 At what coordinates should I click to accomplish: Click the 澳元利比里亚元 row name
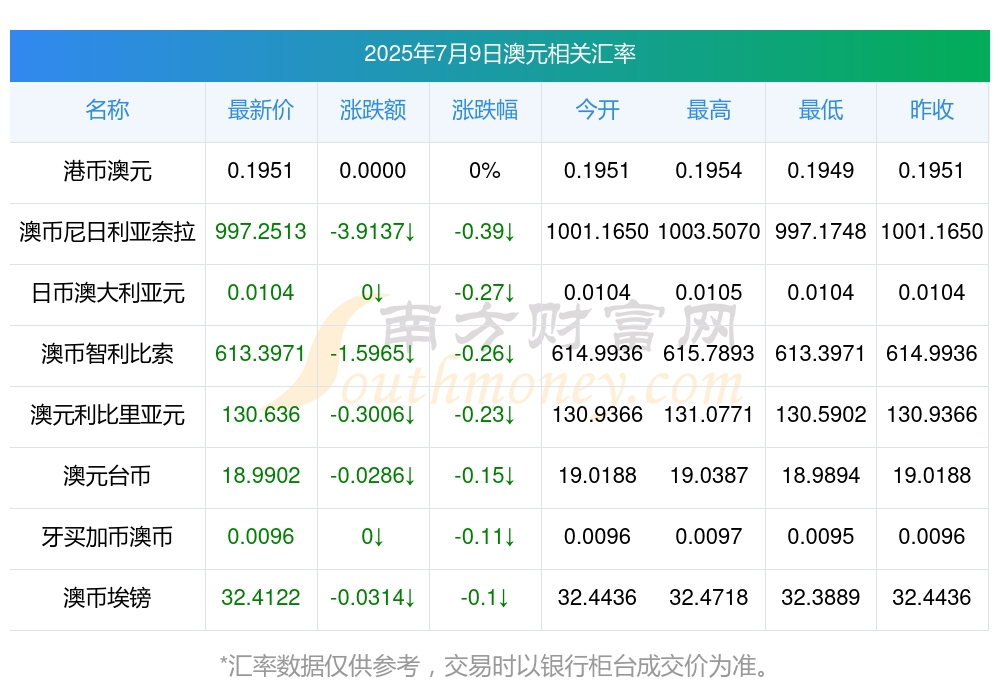(107, 415)
